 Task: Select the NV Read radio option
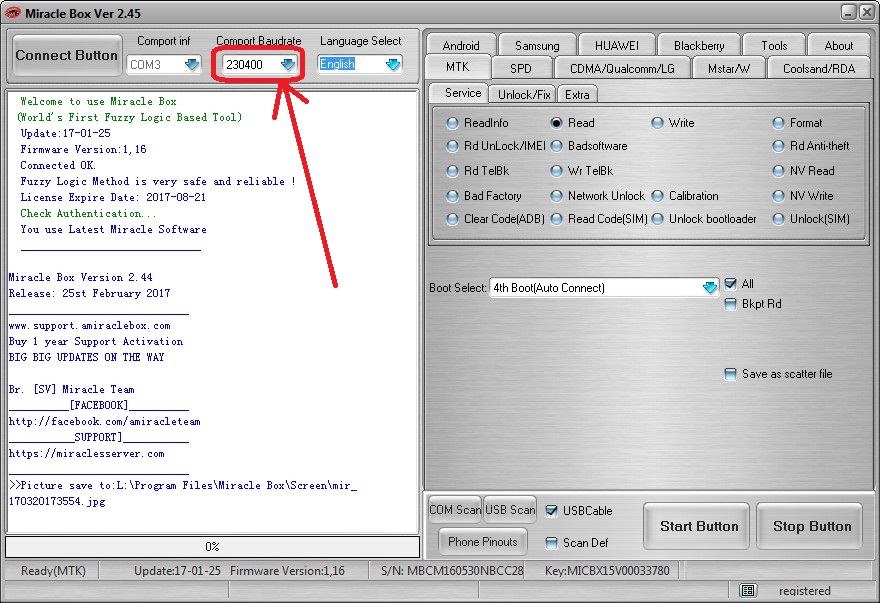804,171
